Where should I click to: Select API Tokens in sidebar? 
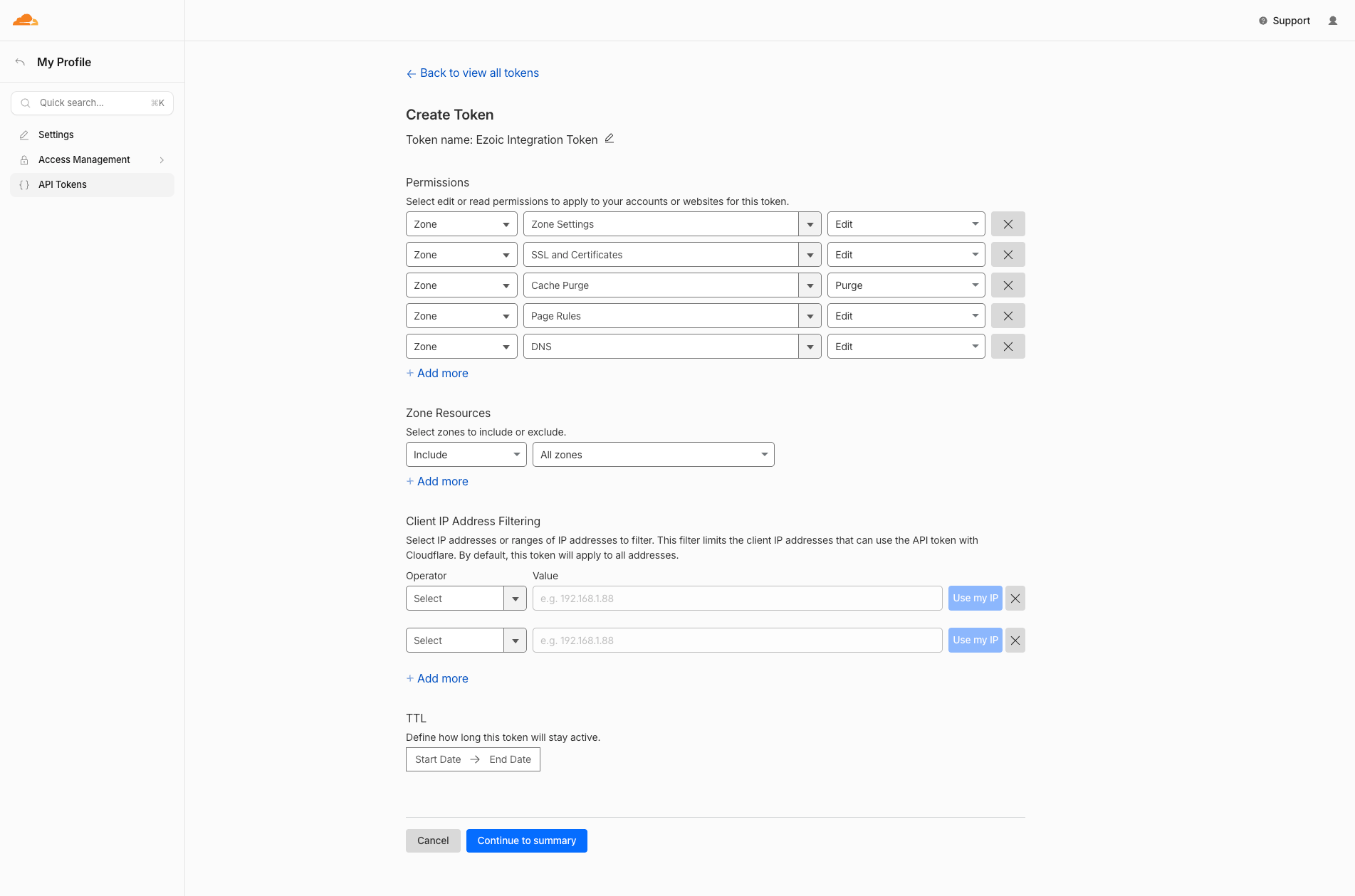92,184
